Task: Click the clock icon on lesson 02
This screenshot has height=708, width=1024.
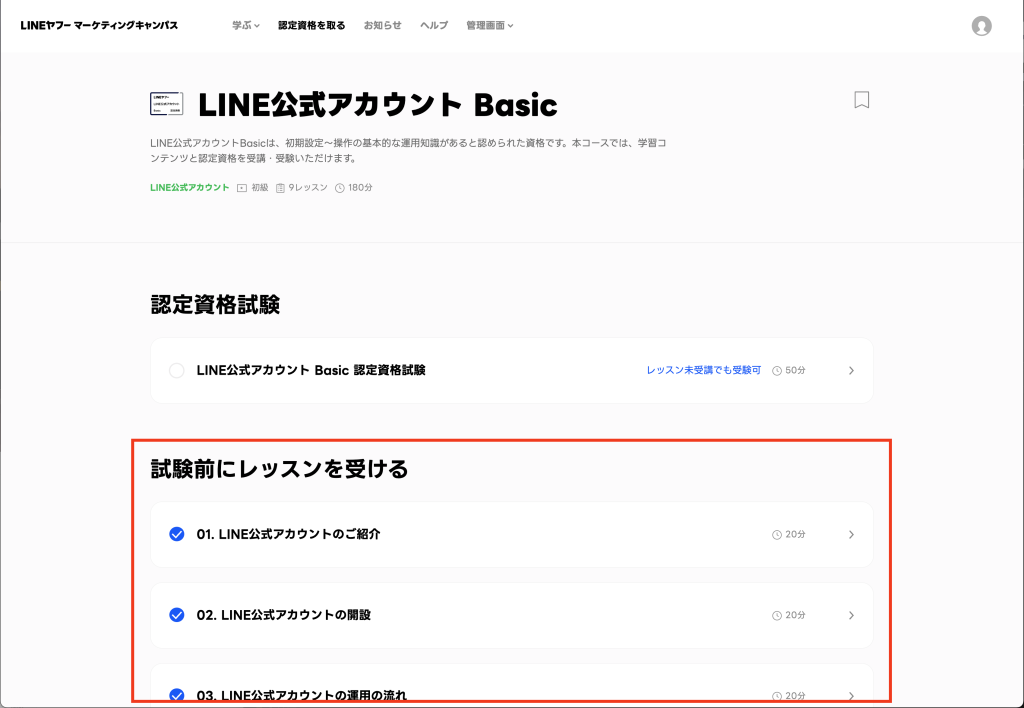Action: (777, 615)
